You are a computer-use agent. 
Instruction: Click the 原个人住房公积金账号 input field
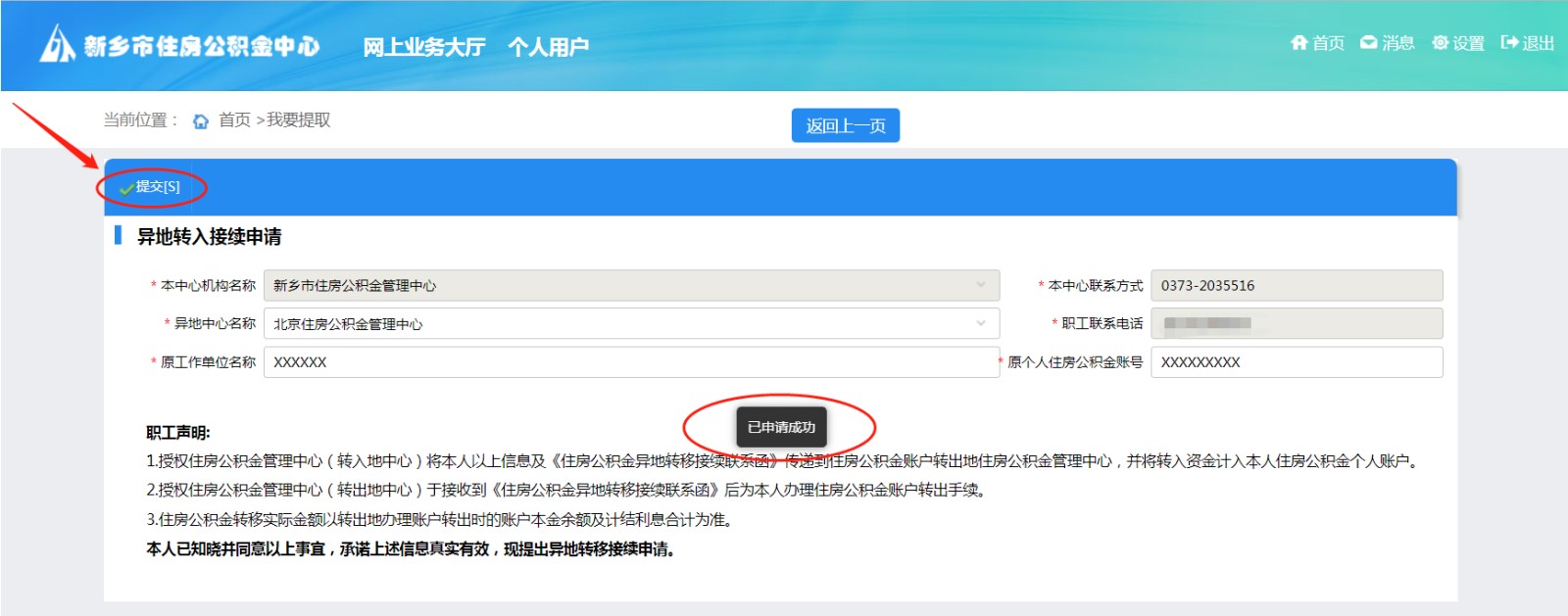click(1296, 362)
